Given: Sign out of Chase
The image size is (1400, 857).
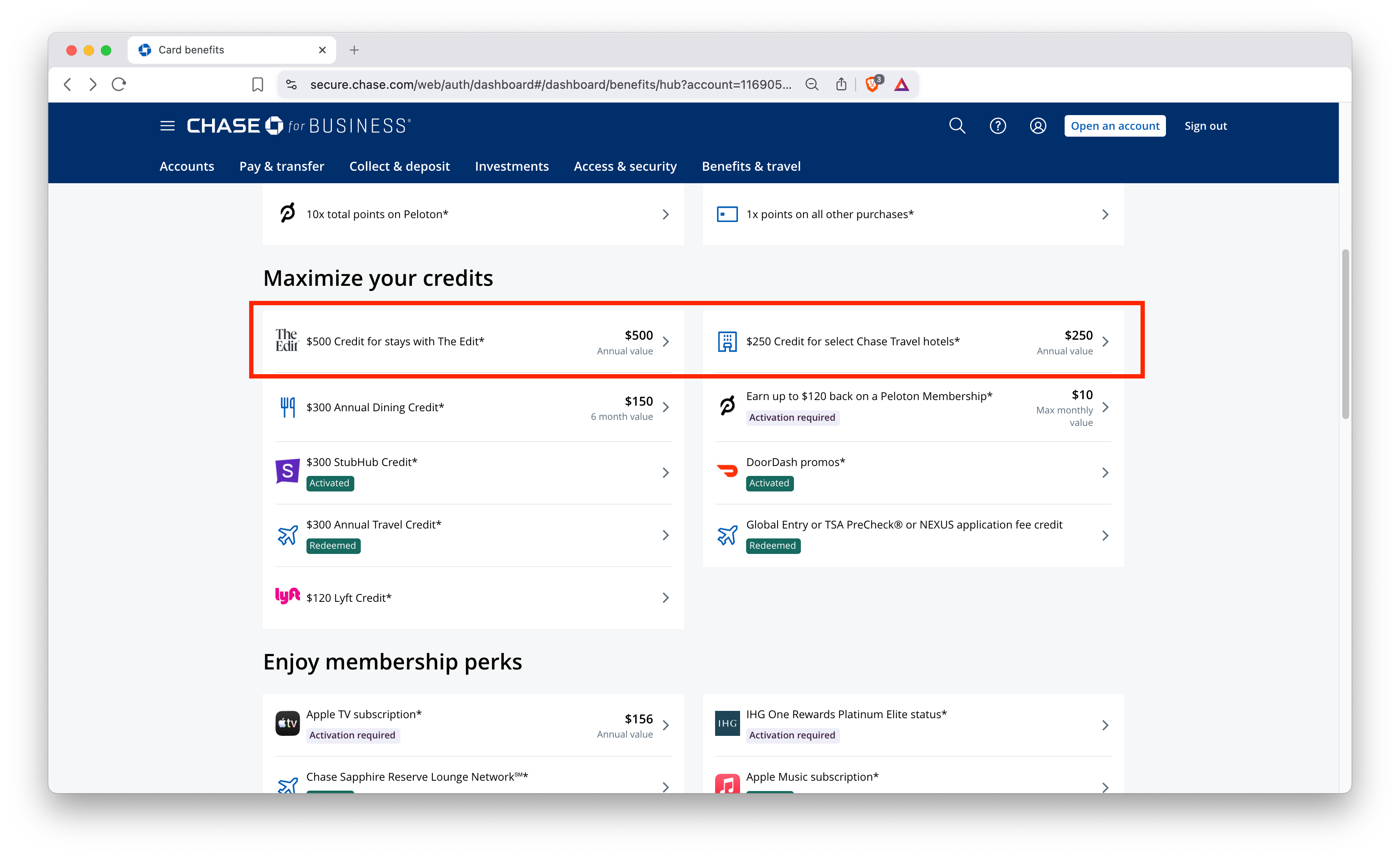Looking at the screenshot, I should (x=1206, y=125).
